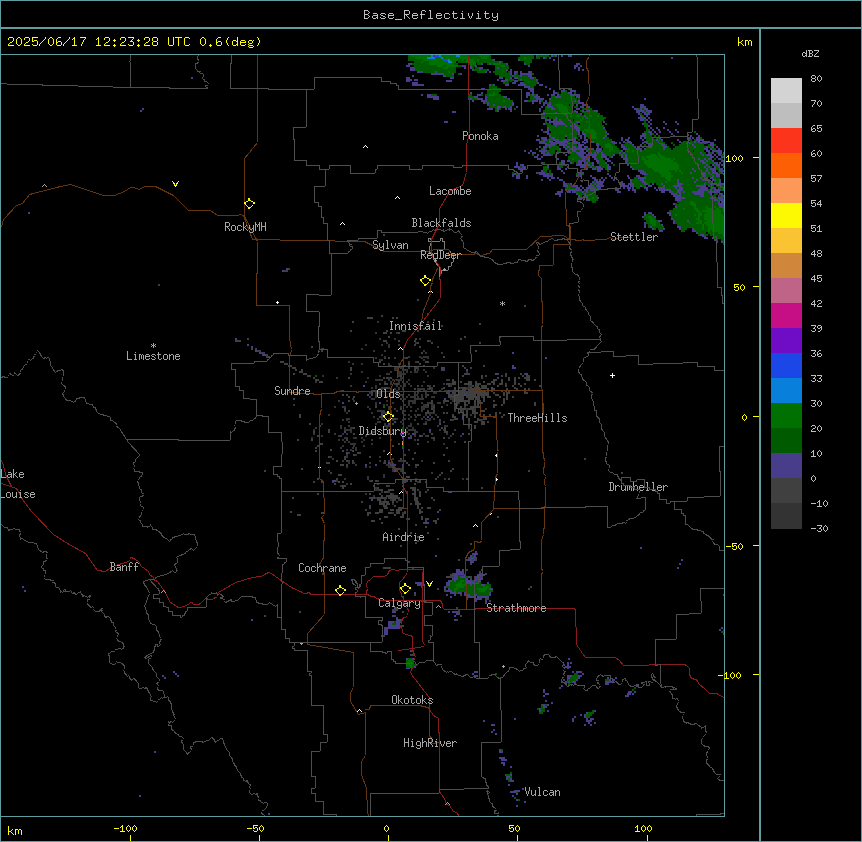Click the Sylvan label
The height and width of the screenshot is (842, 862).
click(x=390, y=245)
